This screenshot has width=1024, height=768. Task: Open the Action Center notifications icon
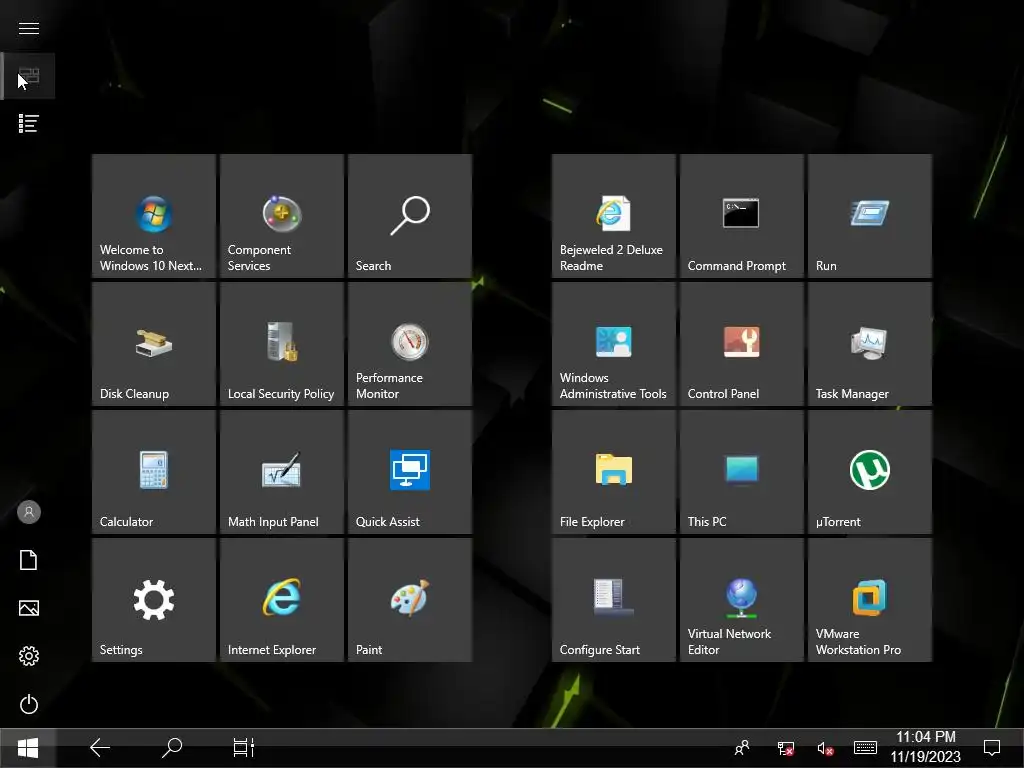992,748
